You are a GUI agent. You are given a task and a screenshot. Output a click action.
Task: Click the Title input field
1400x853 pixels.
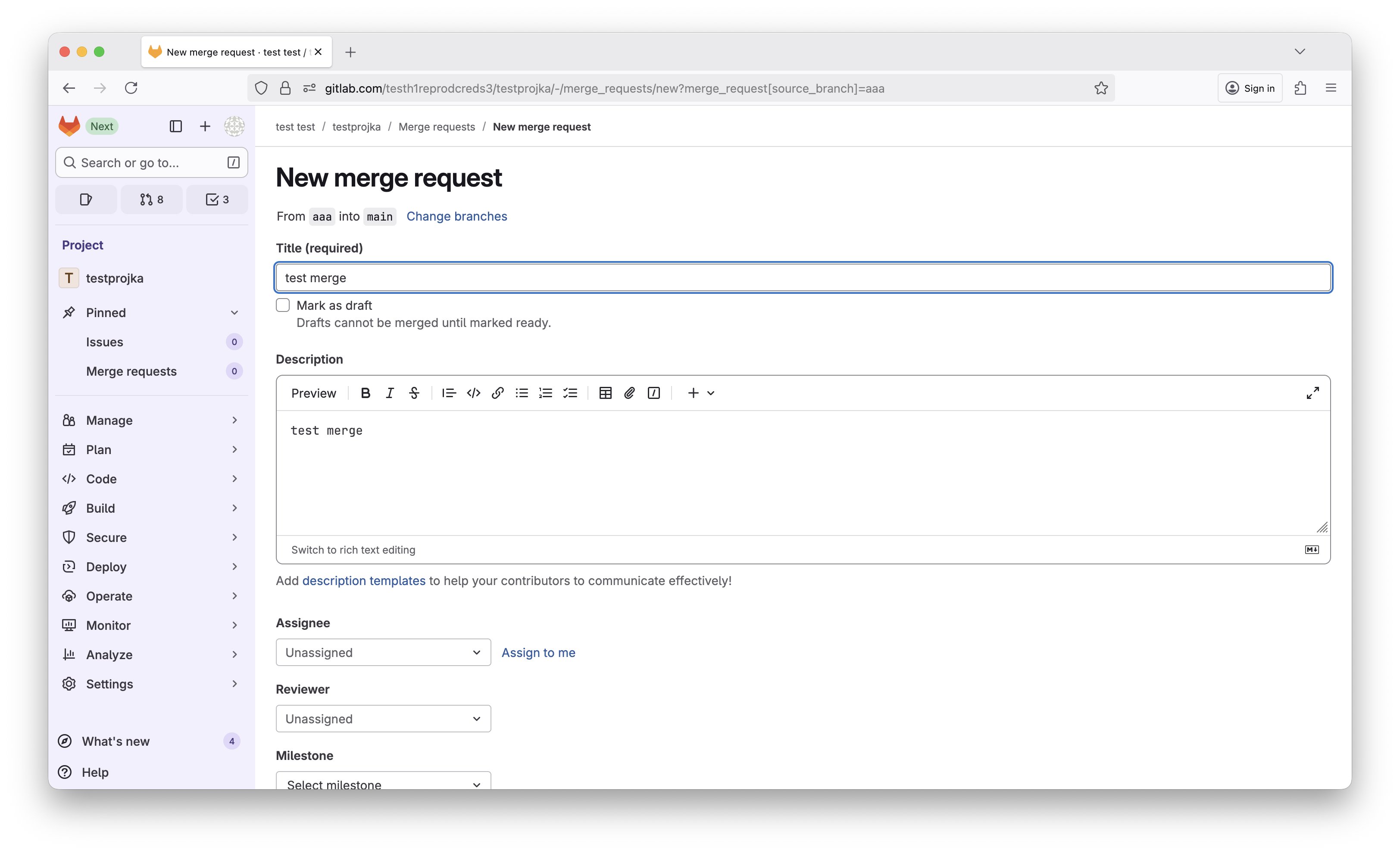tap(802, 278)
